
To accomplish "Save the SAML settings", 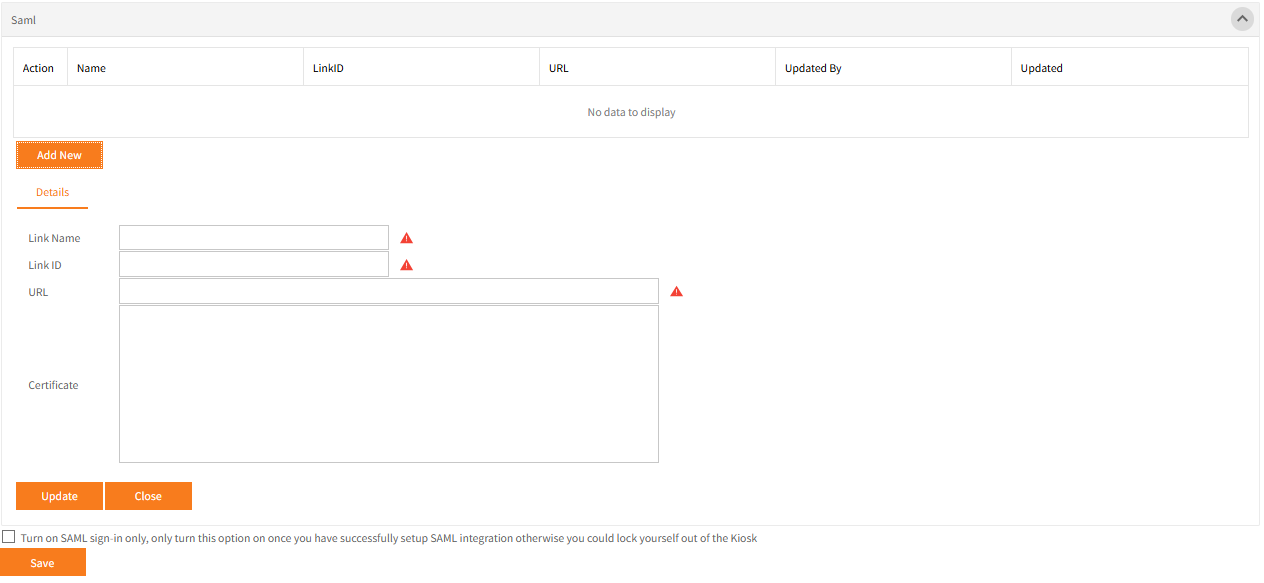I will 42,563.
